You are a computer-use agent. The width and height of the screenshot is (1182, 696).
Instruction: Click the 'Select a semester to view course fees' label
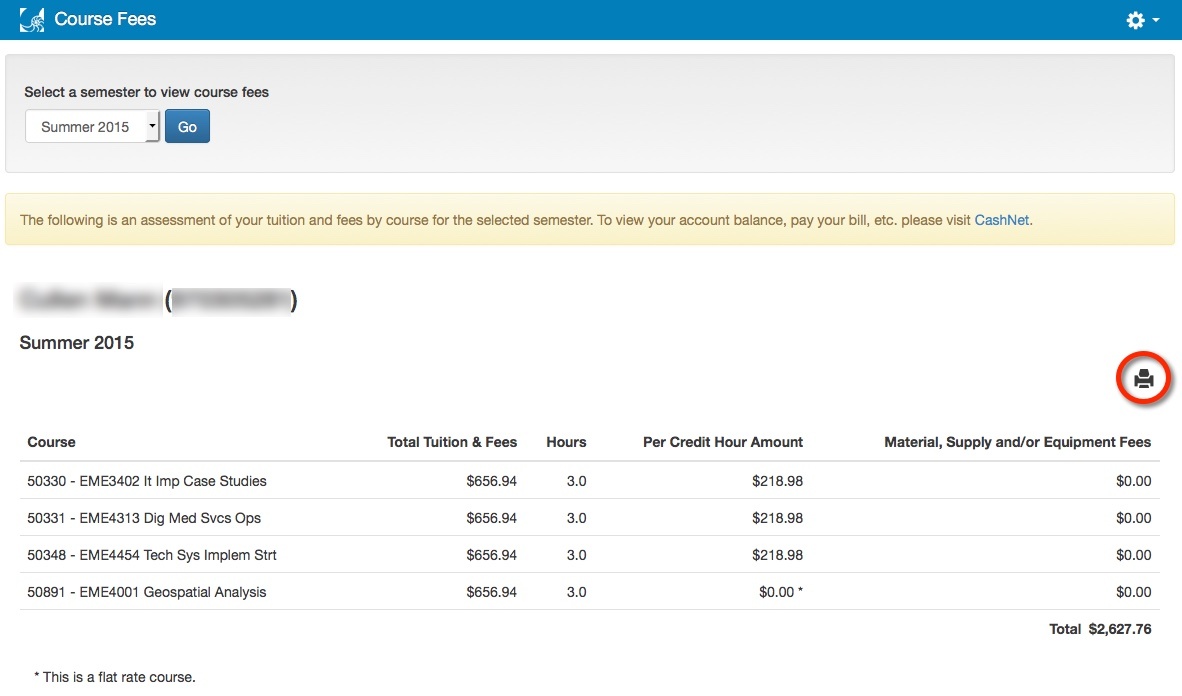(x=146, y=92)
